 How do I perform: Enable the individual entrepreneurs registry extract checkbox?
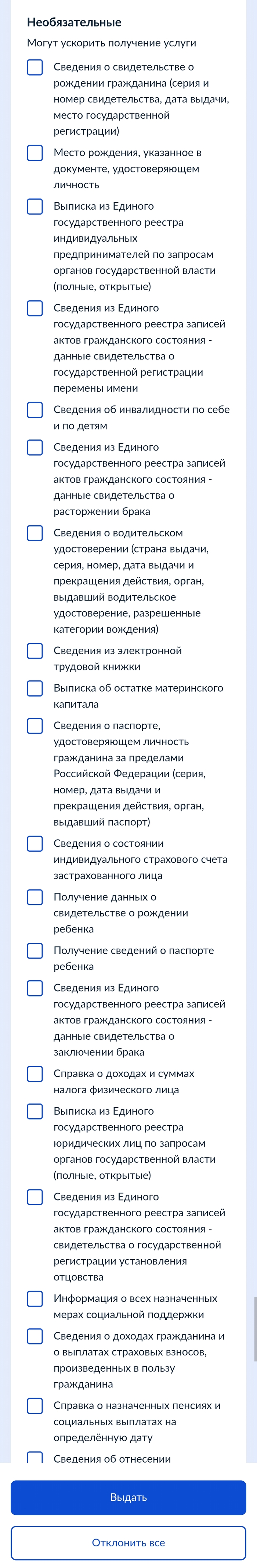[x=35, y=206]
